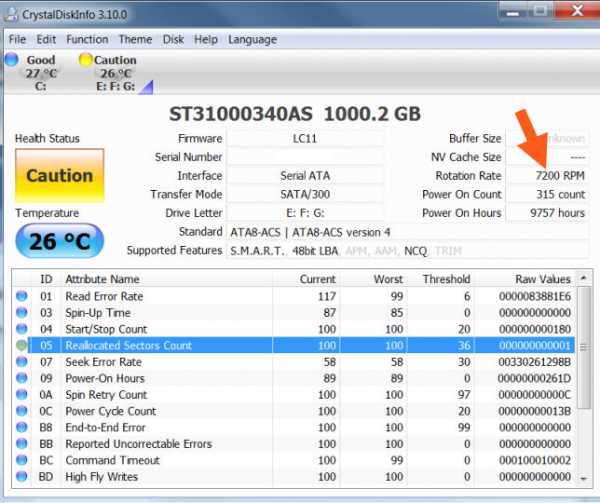600x503 pixels.
Task: Click the attribute list scroll up arrow
Action: tap(584, 278)
